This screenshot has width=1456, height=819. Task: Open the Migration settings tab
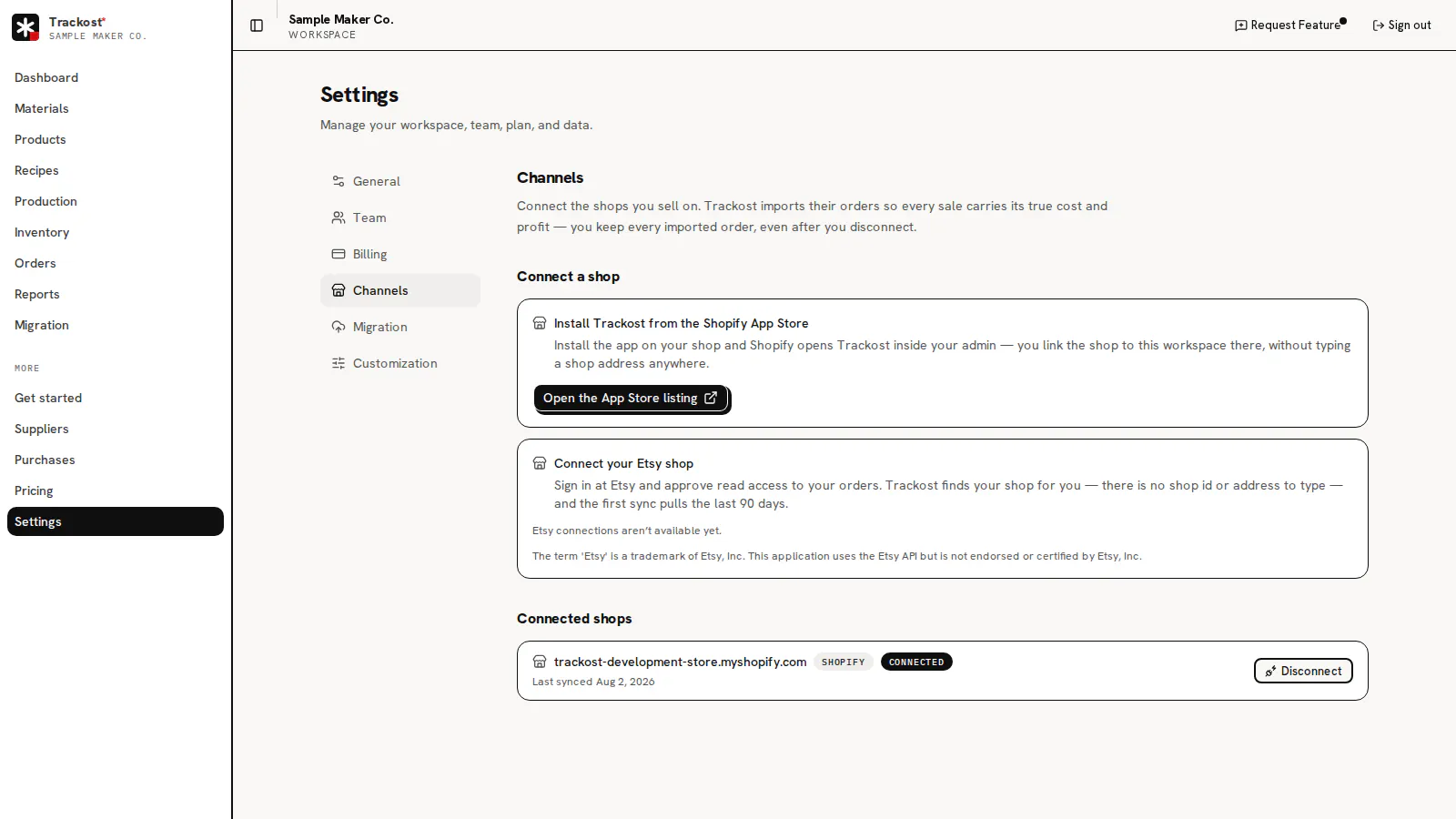(400, 327)
